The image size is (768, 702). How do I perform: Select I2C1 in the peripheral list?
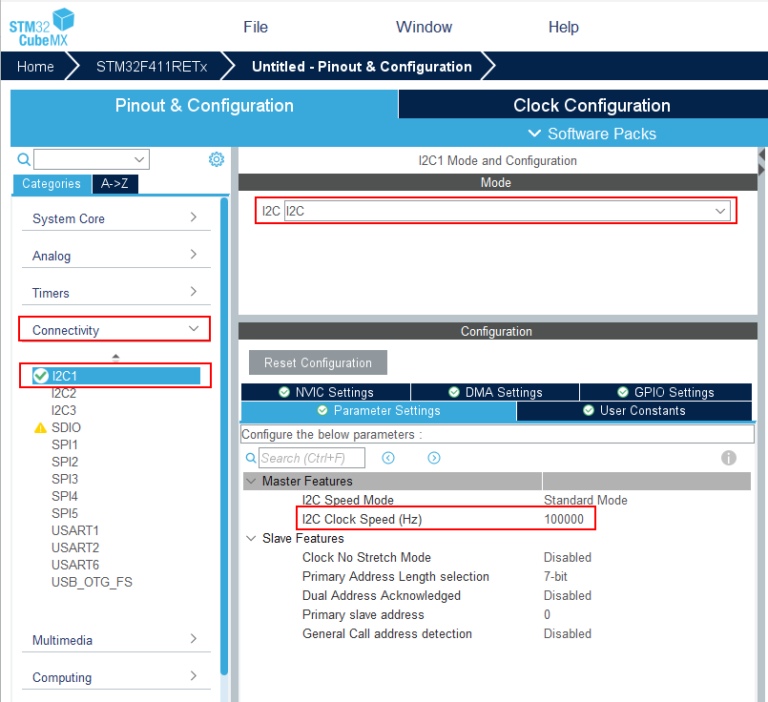[x=116, y=376]
